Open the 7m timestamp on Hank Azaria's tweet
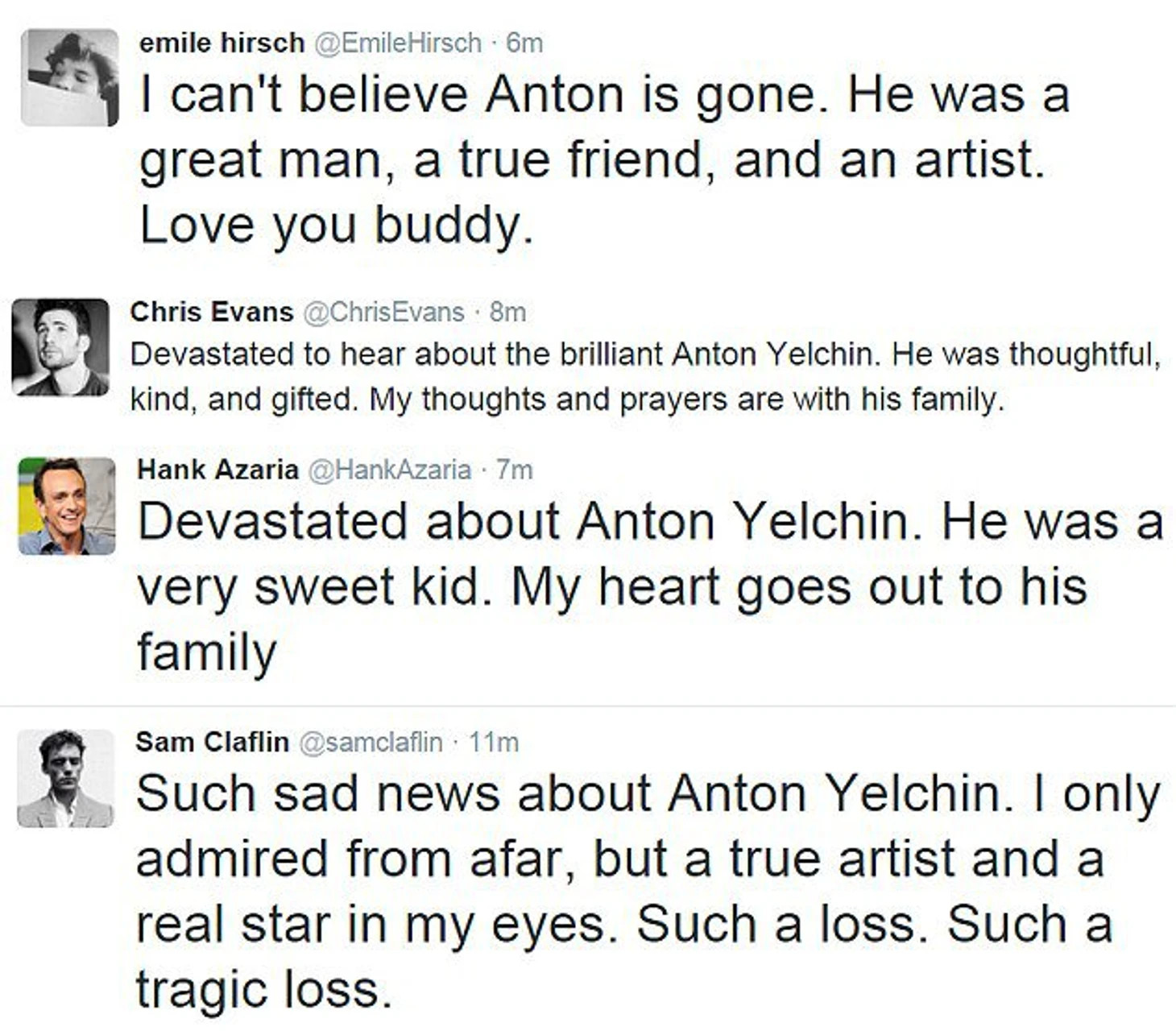Image resolution: width=1176 pixels, height=1031 pixels. (515, 469)
